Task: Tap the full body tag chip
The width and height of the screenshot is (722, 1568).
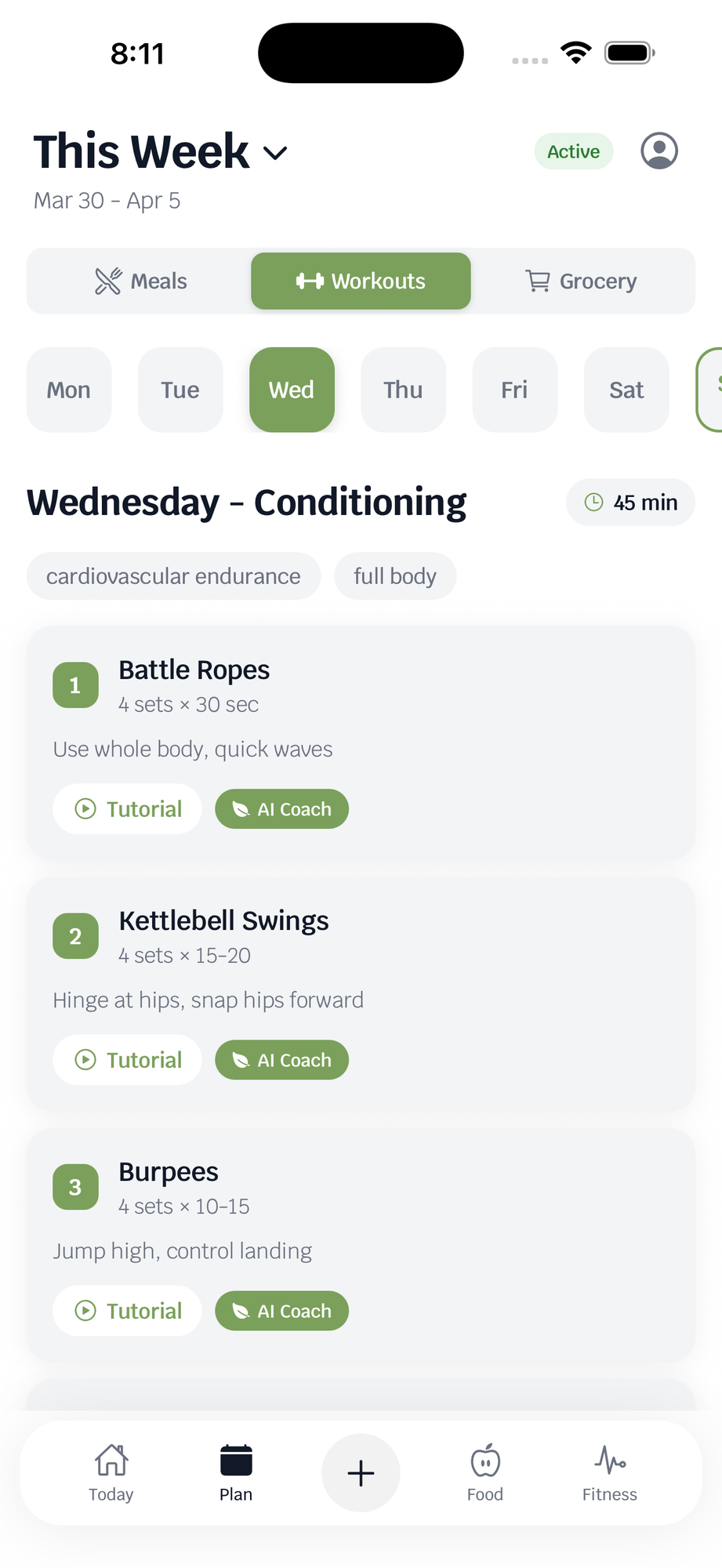Action: (x=395, y=575)
